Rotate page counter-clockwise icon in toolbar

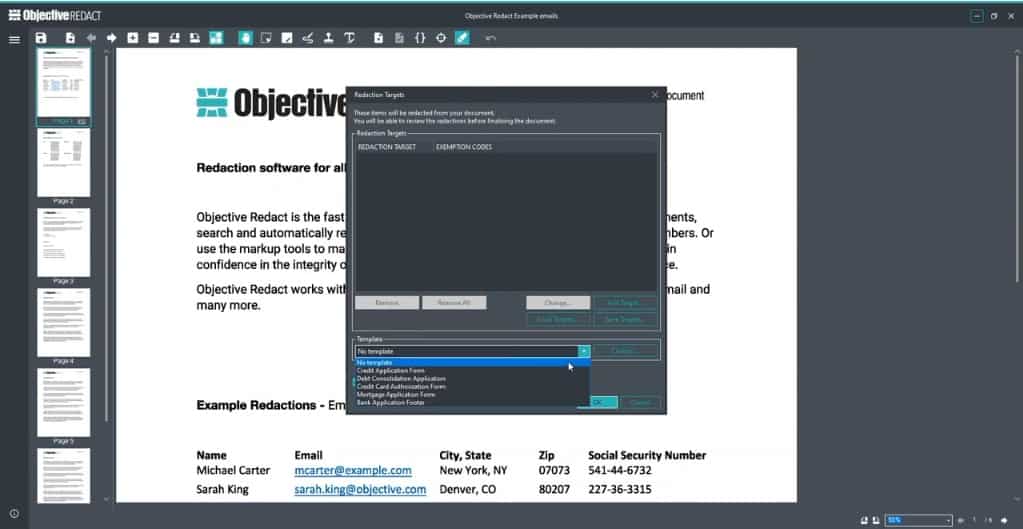pos(174,38)
